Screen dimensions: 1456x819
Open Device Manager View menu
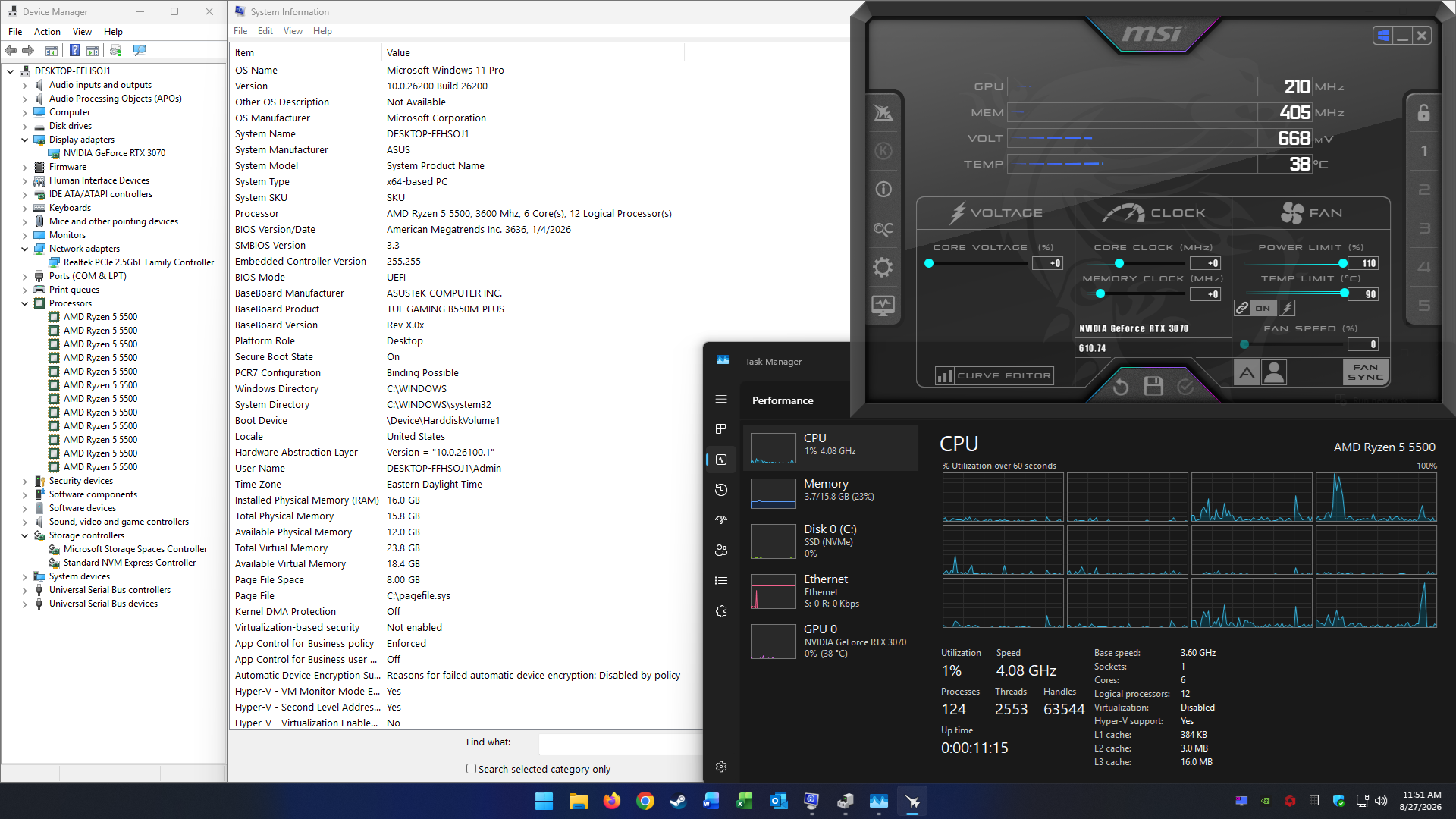pyautogui.click(x=82, y=32)
